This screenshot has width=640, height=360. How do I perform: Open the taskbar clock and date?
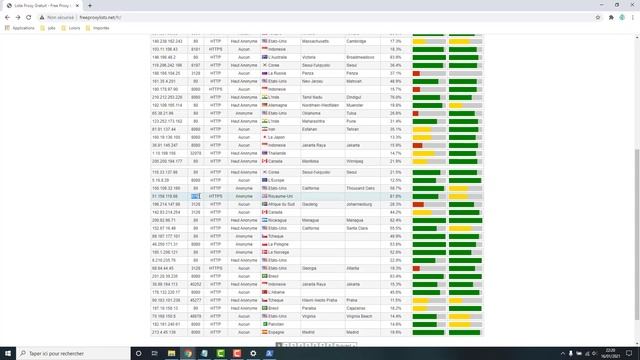click(x=610, y=353)
